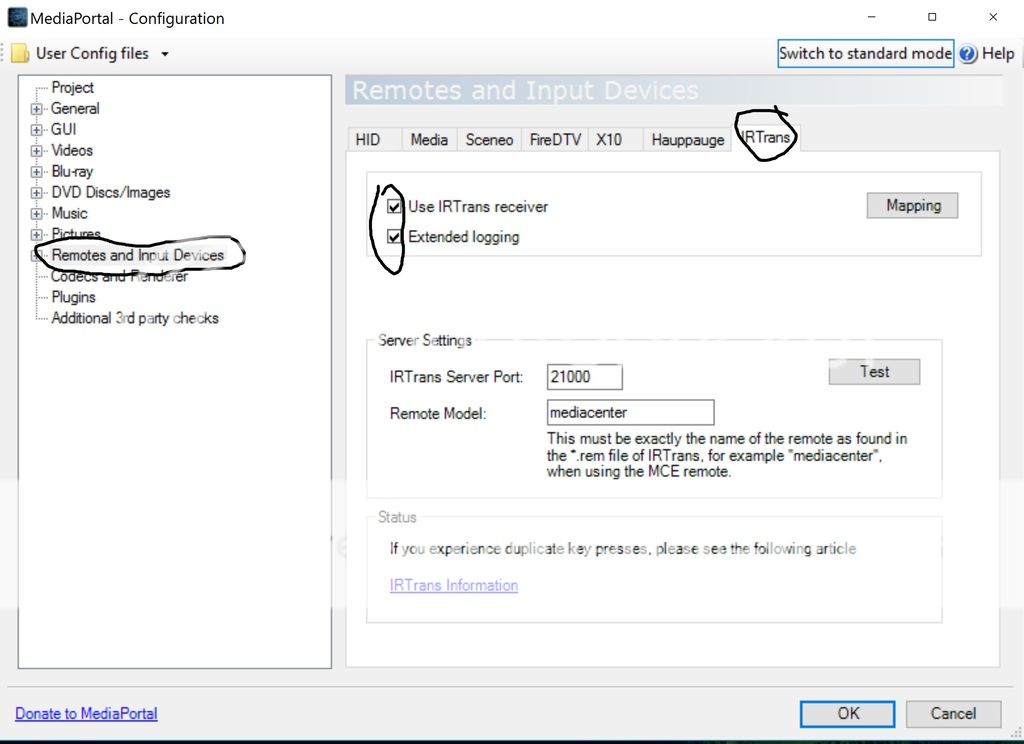Click the Test button in Server Settings

(874, 372)
